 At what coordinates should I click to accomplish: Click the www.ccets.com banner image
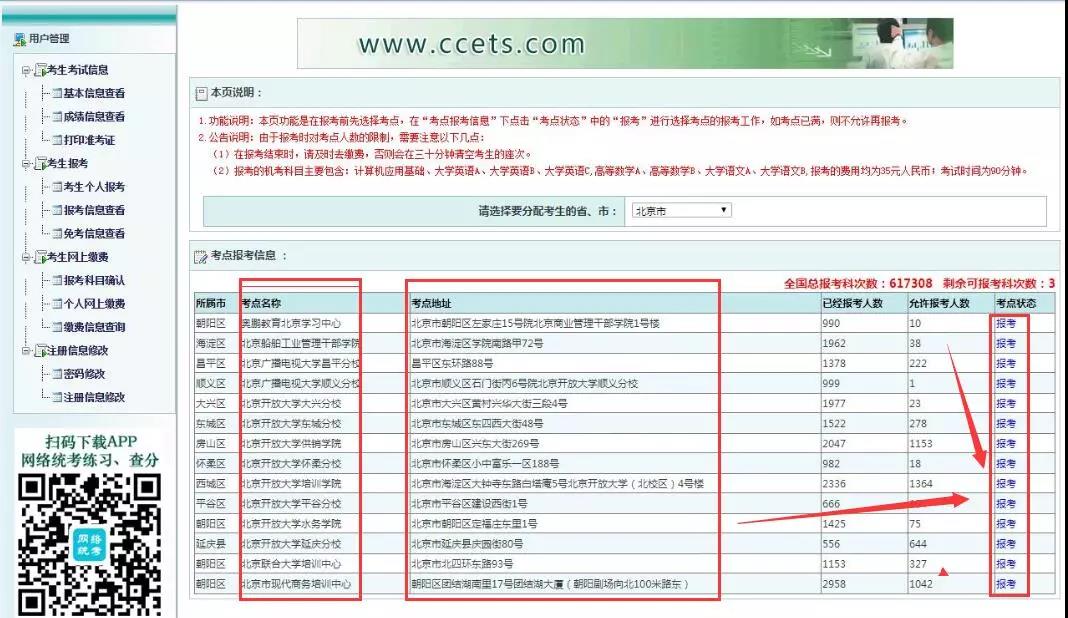click(x=625, y=44)
